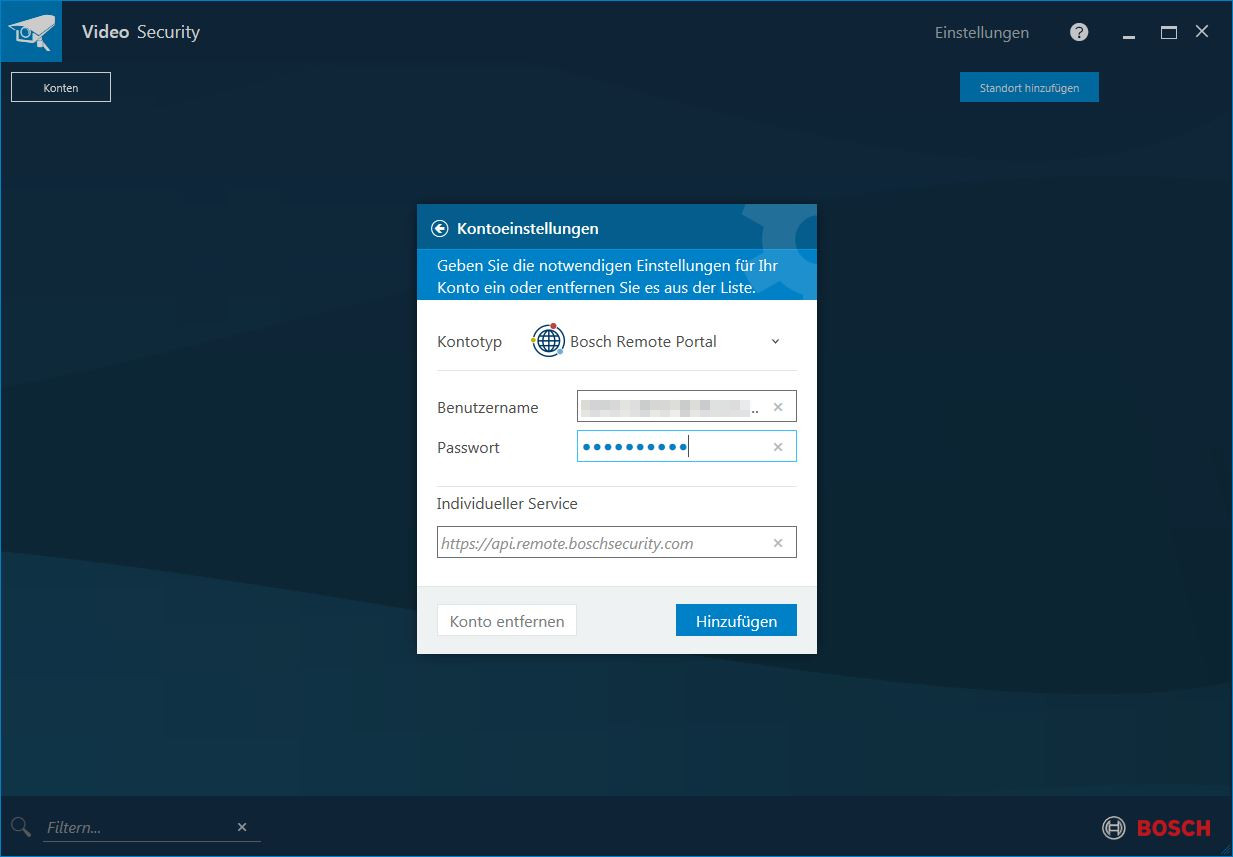Open the help question mark icon
Screen dimensions: 1233x857
click(x=1079, y=32)
